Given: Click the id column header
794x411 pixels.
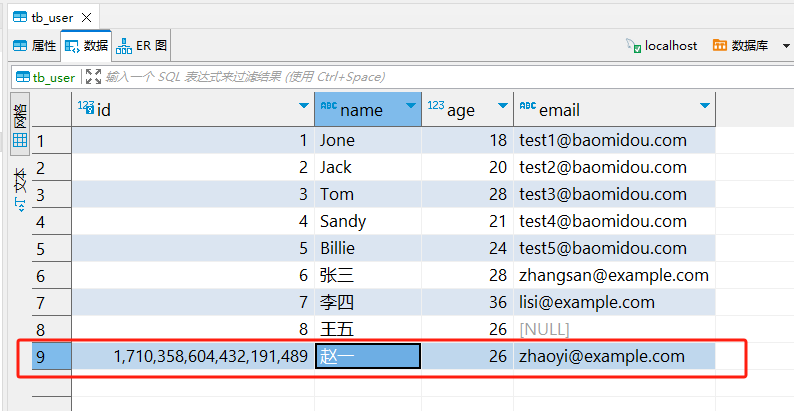Looking at the screenshot, I should click(x=193, y=109).
